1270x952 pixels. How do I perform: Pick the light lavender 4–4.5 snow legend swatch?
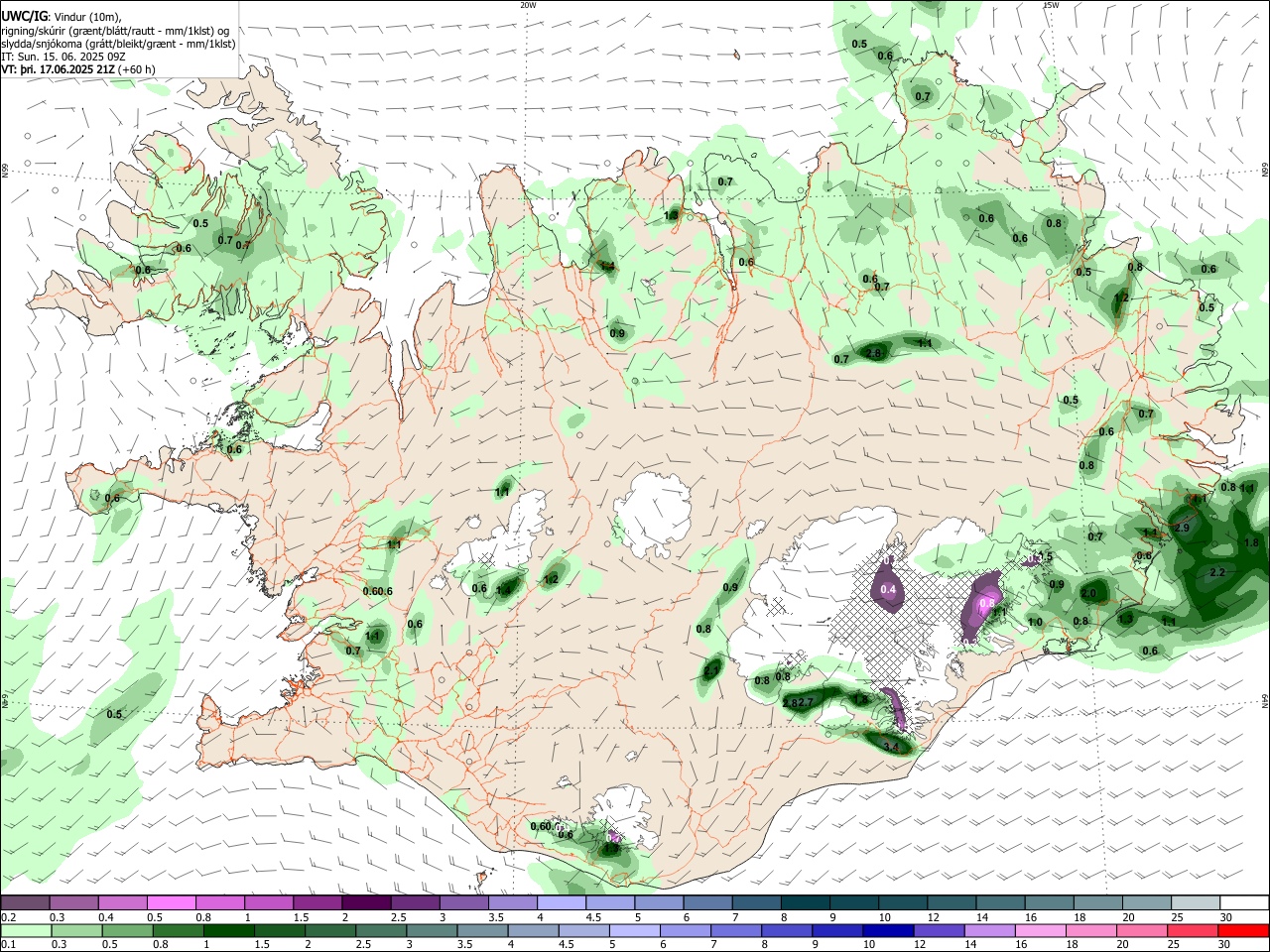point(562,902)
